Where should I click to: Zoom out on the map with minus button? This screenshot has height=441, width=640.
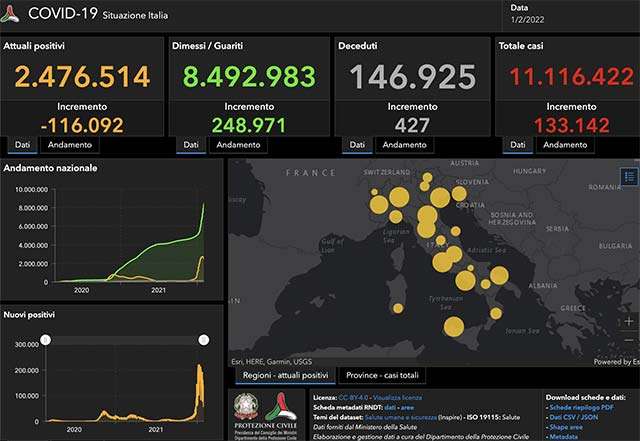(x=629, y=341)
